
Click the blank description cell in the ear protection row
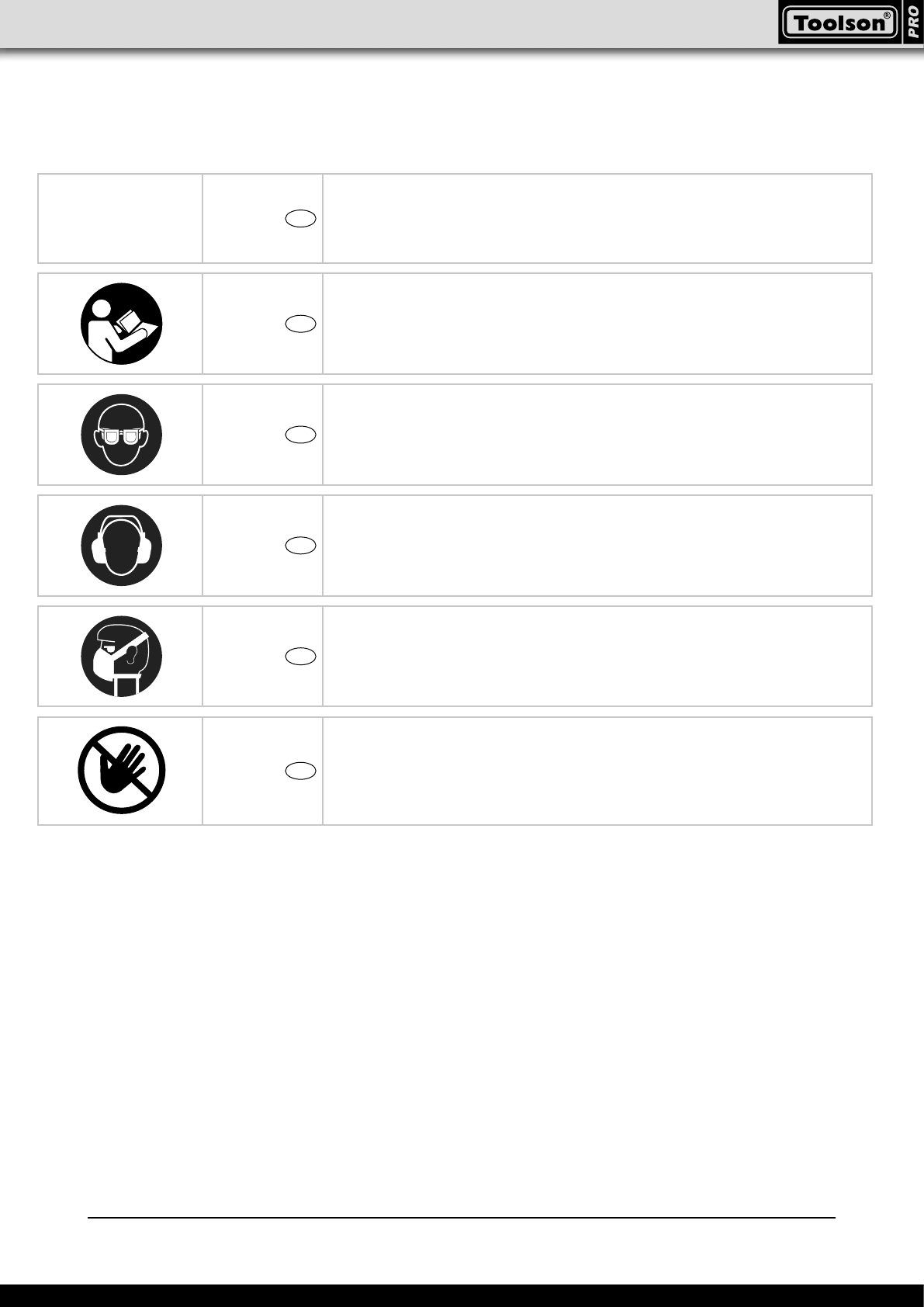pos(597,546)
